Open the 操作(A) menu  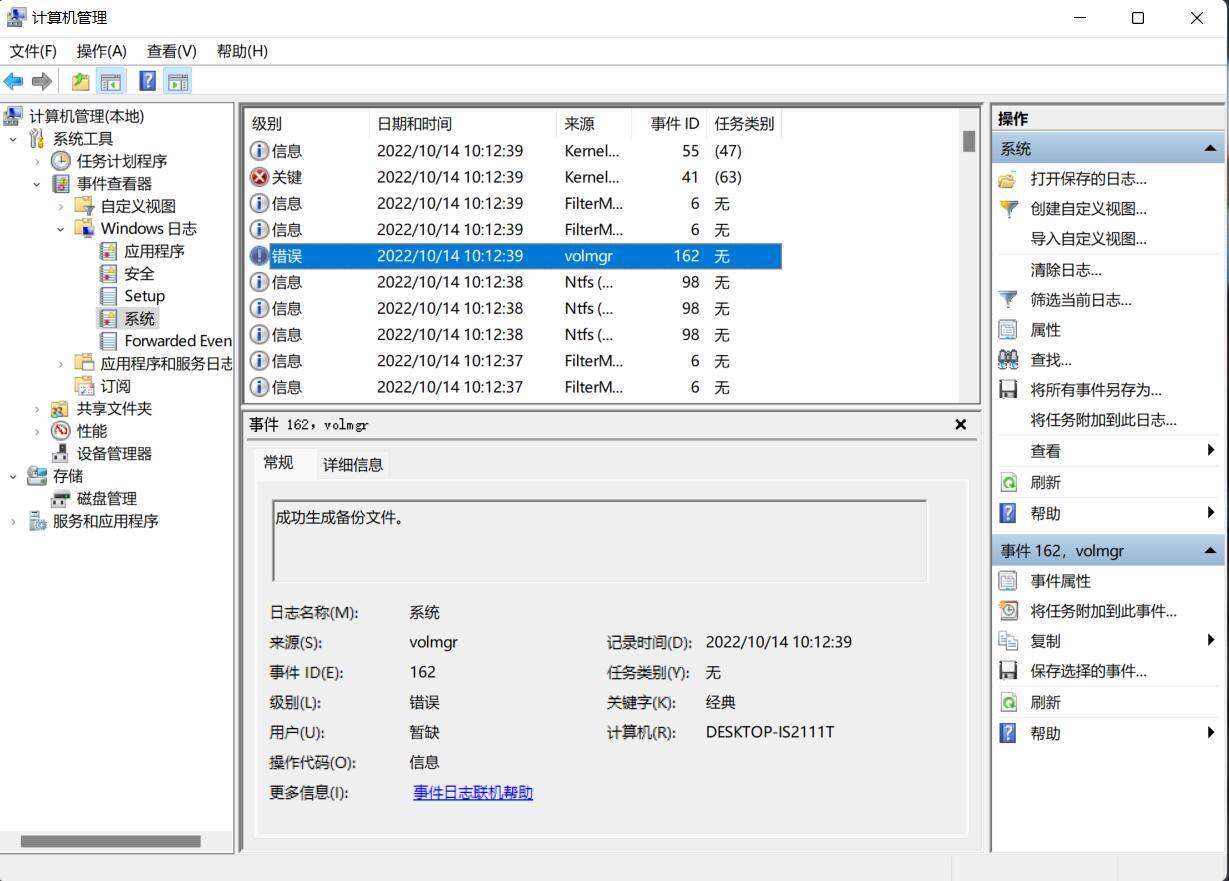102,51
